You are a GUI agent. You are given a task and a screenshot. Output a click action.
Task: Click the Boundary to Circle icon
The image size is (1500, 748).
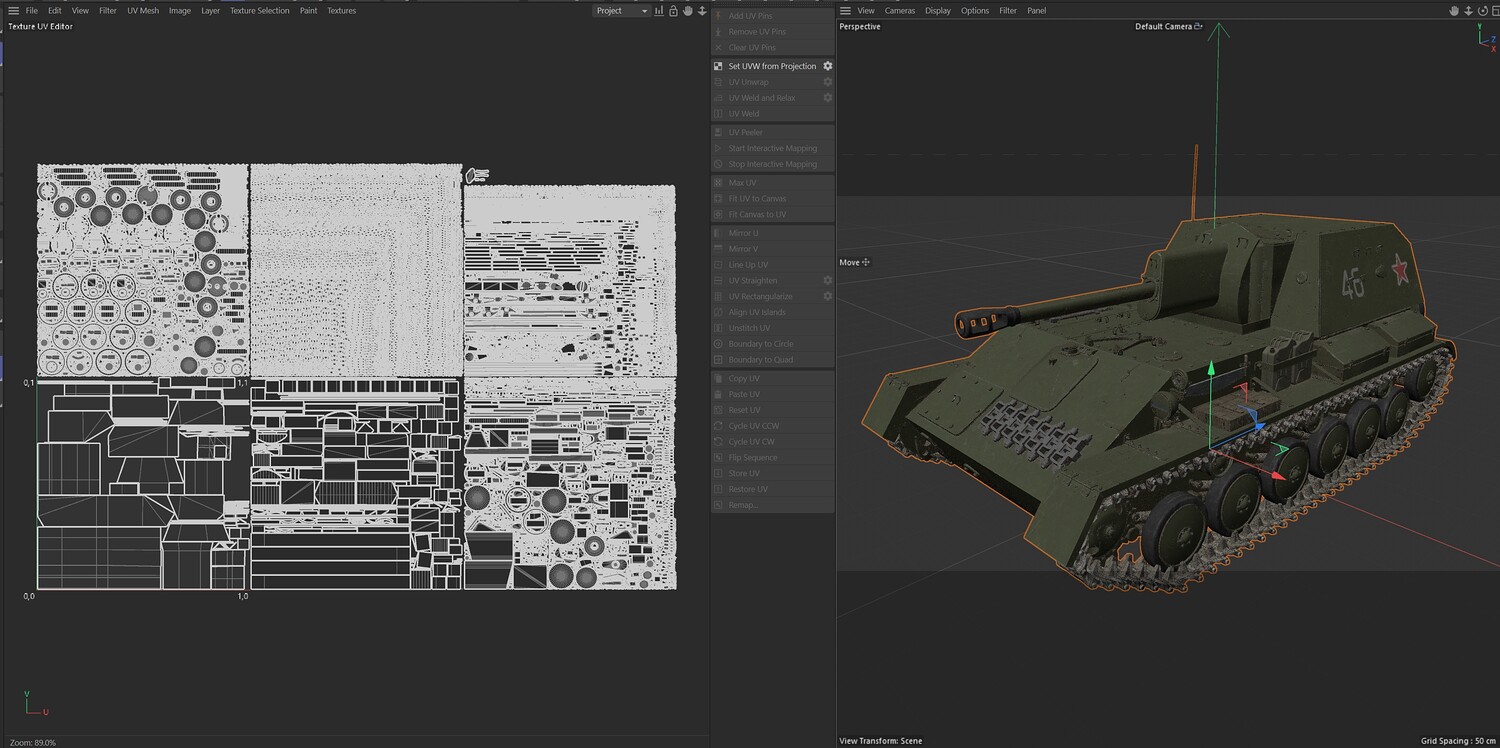[718, 344]
